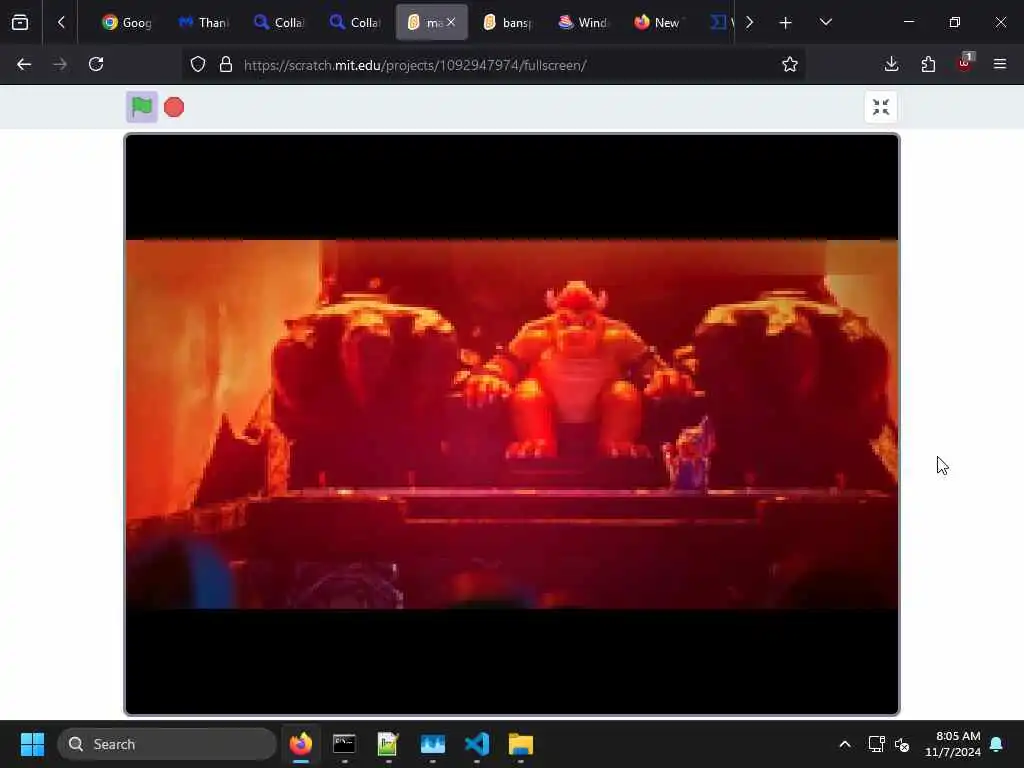Screen dimensions: 1024x768
Task: Open Visual Studio Code from taskbar
Action: tap(477, 744)
